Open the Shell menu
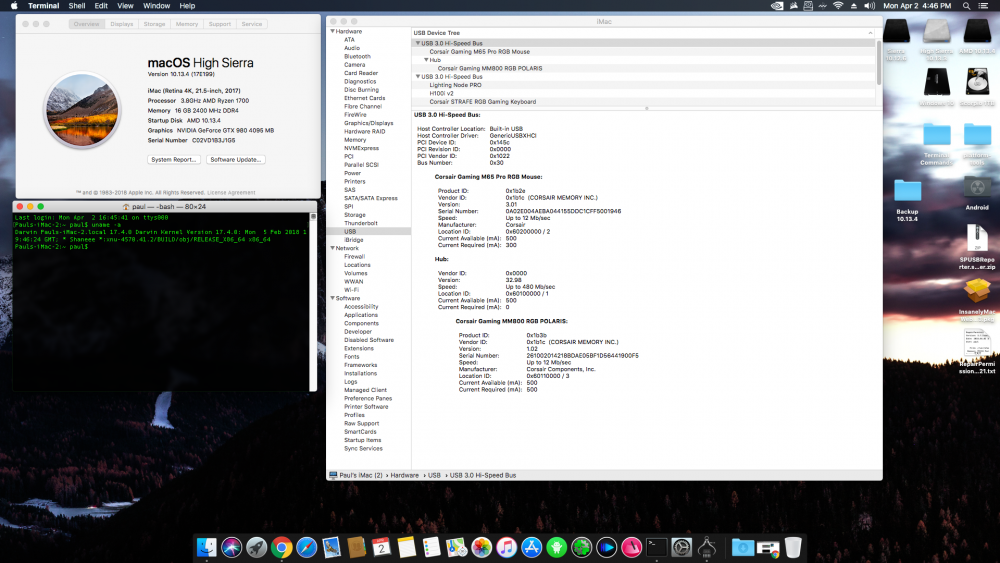The height and width of the screenshot is (563, 1000). pyautogui.click(x=77, y=6)
